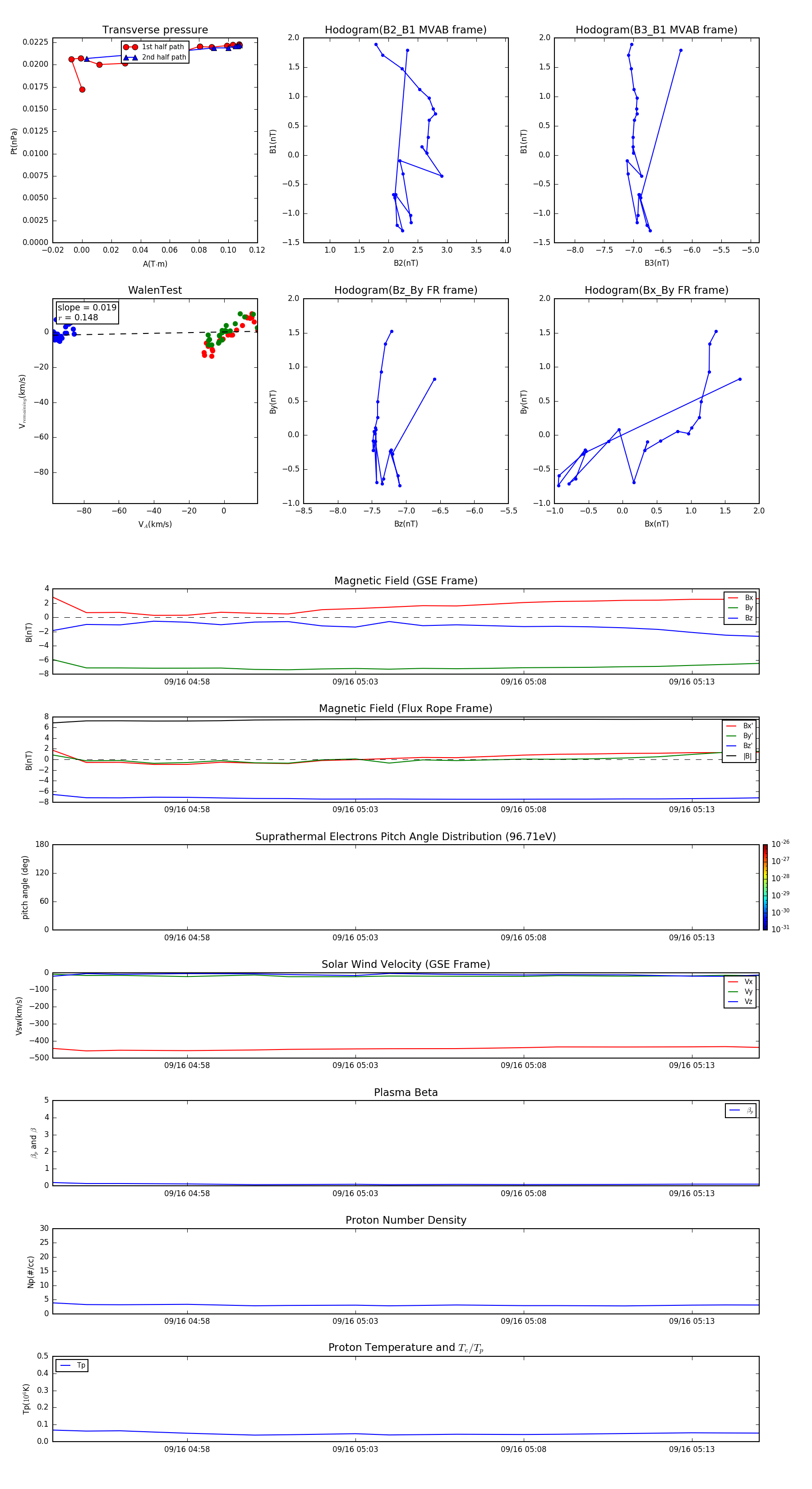The width and height of the screenshot is (812, 1489).
Task: Click the "WalenTest" plot title
Action: [x=155, y=290]
